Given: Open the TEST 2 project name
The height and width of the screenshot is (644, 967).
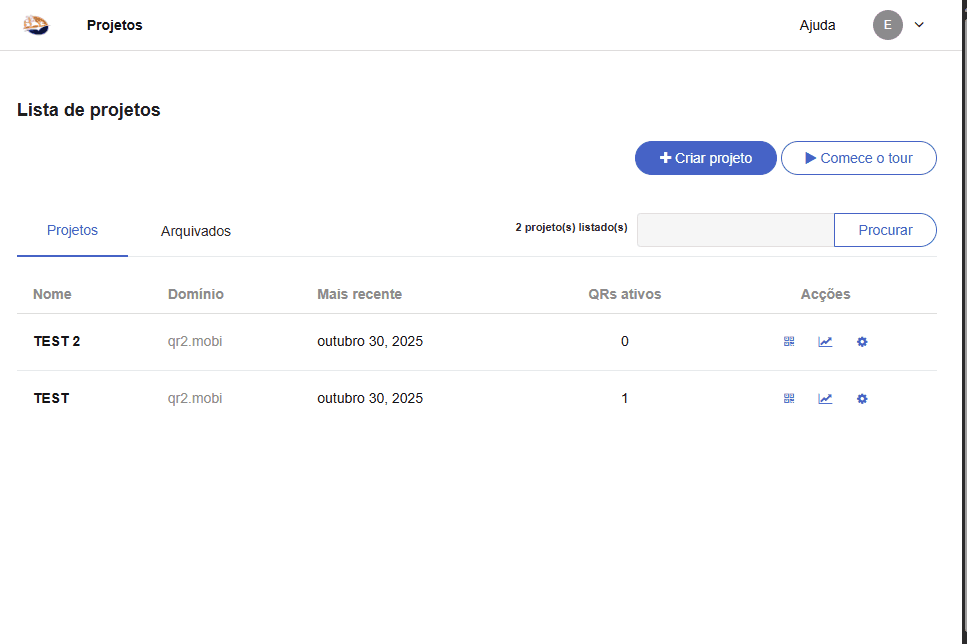Looking at the screenshot, I should click(57, 341).
